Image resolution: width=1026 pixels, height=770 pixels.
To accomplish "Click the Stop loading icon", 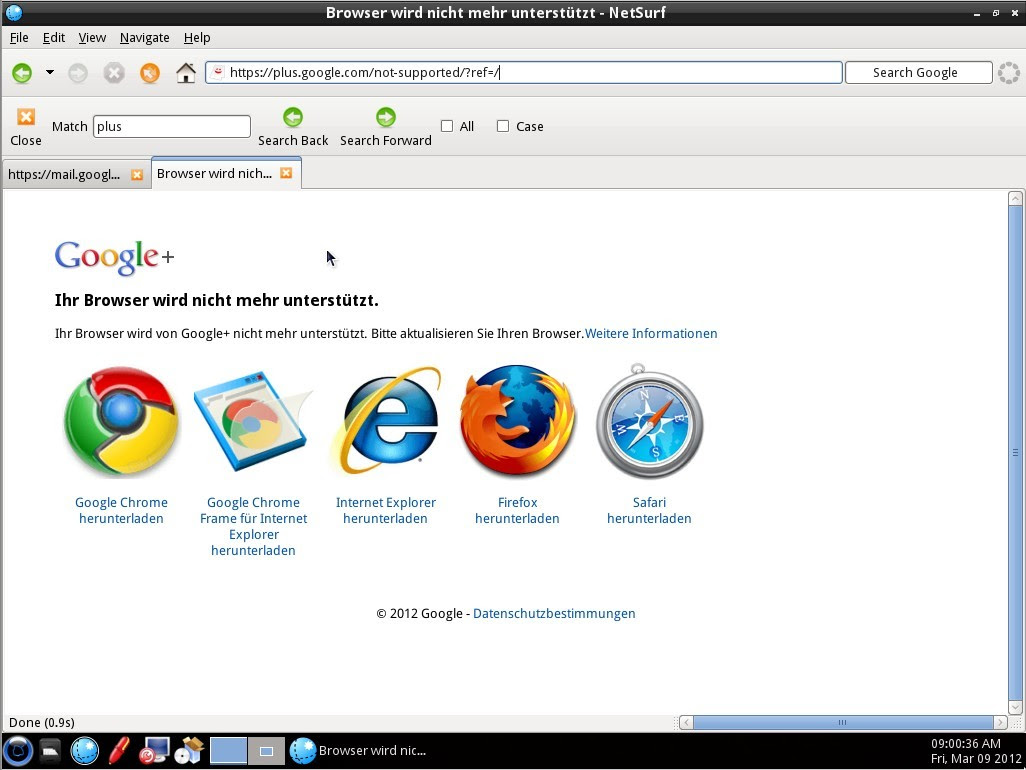I will click(114, 73).
